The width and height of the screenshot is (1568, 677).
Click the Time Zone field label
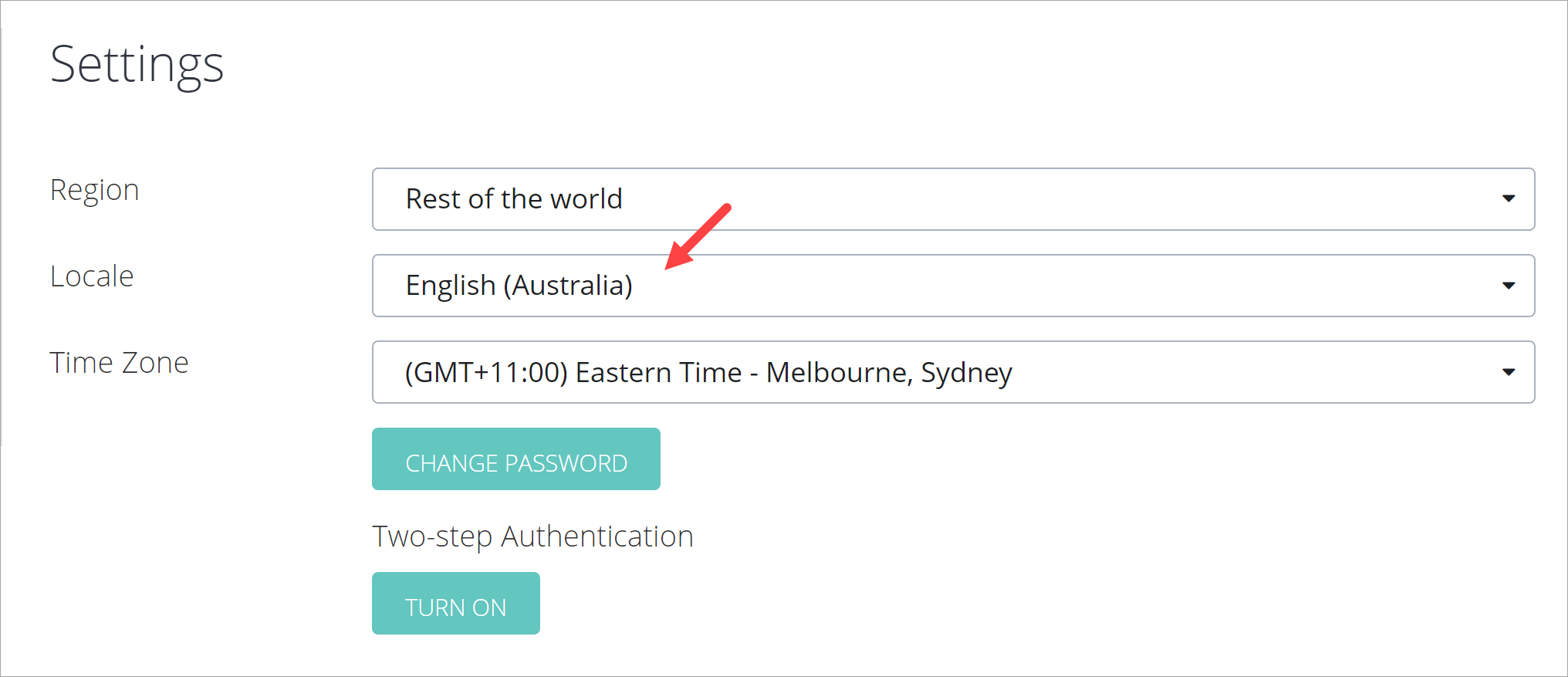(x=119, y=363)
